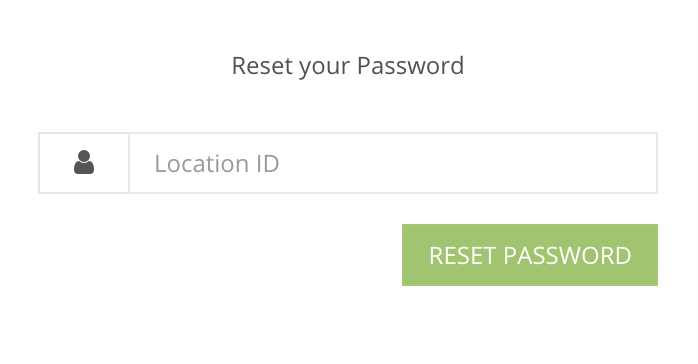This screenshot has width=698, height=364.
Task: Select the dark gray user avatar icon
Action: coord(84,162)
